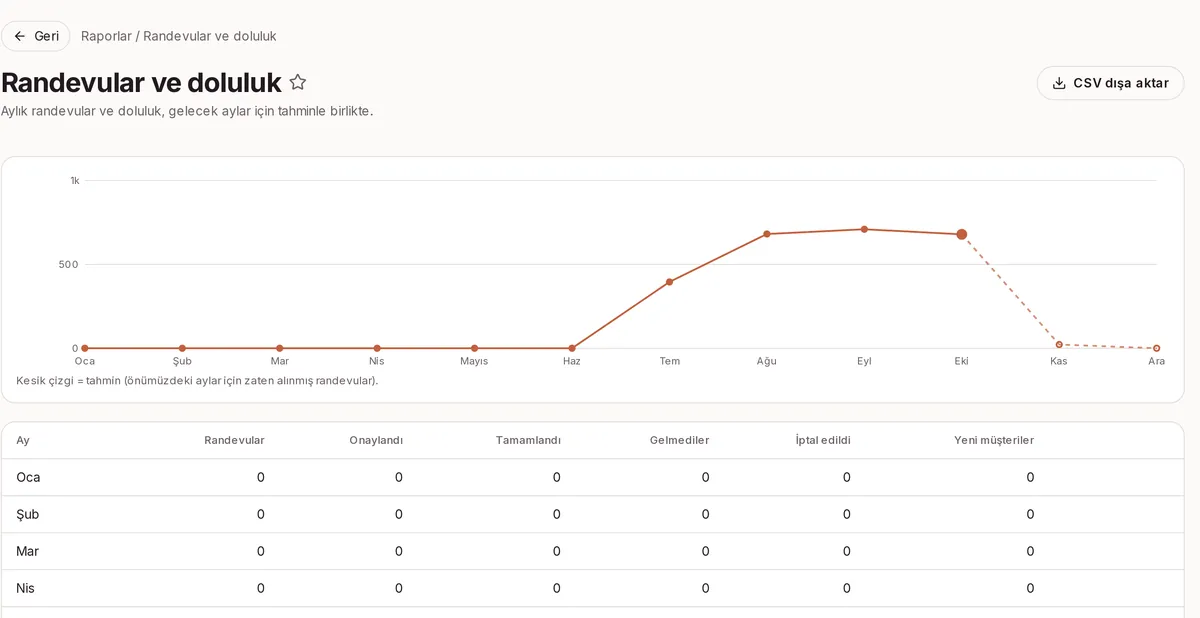The width and height of the screenshot is (1200, 618).
Task: Click the star favorite icon beside title
Action: point(298,83)
